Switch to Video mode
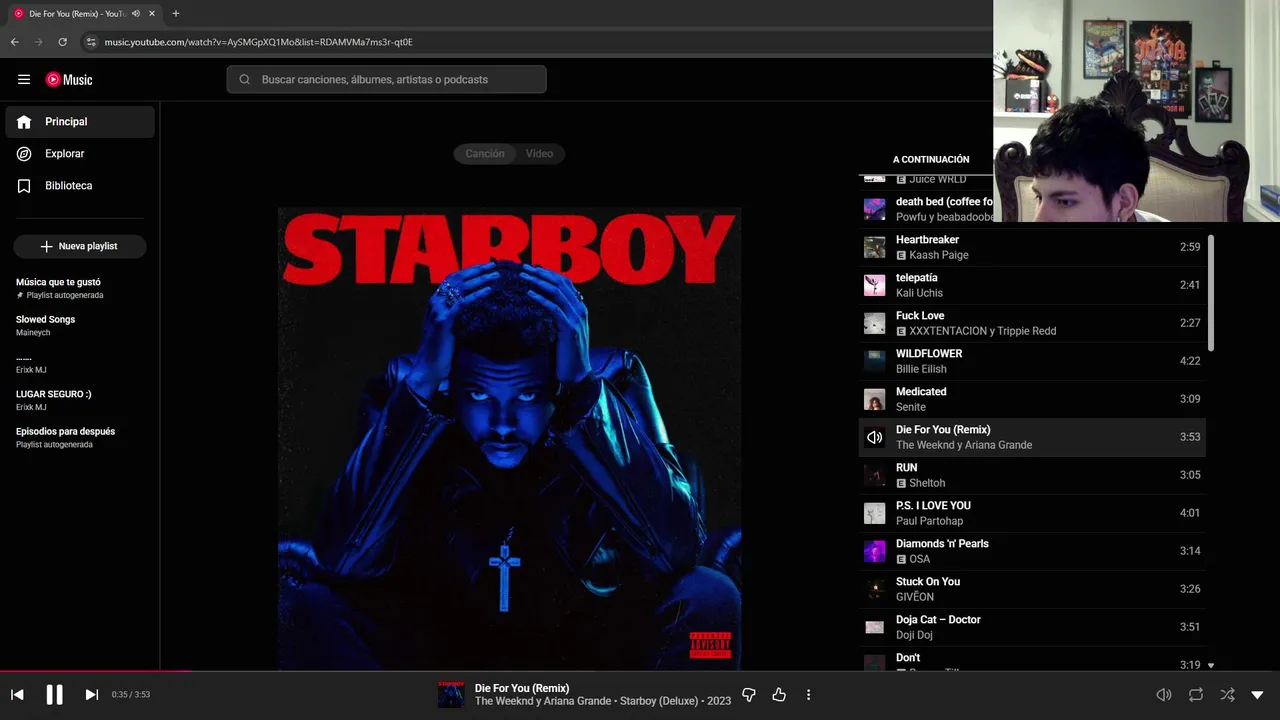Viewport: 1280px width, 720px height. click(x=540, y=154)
